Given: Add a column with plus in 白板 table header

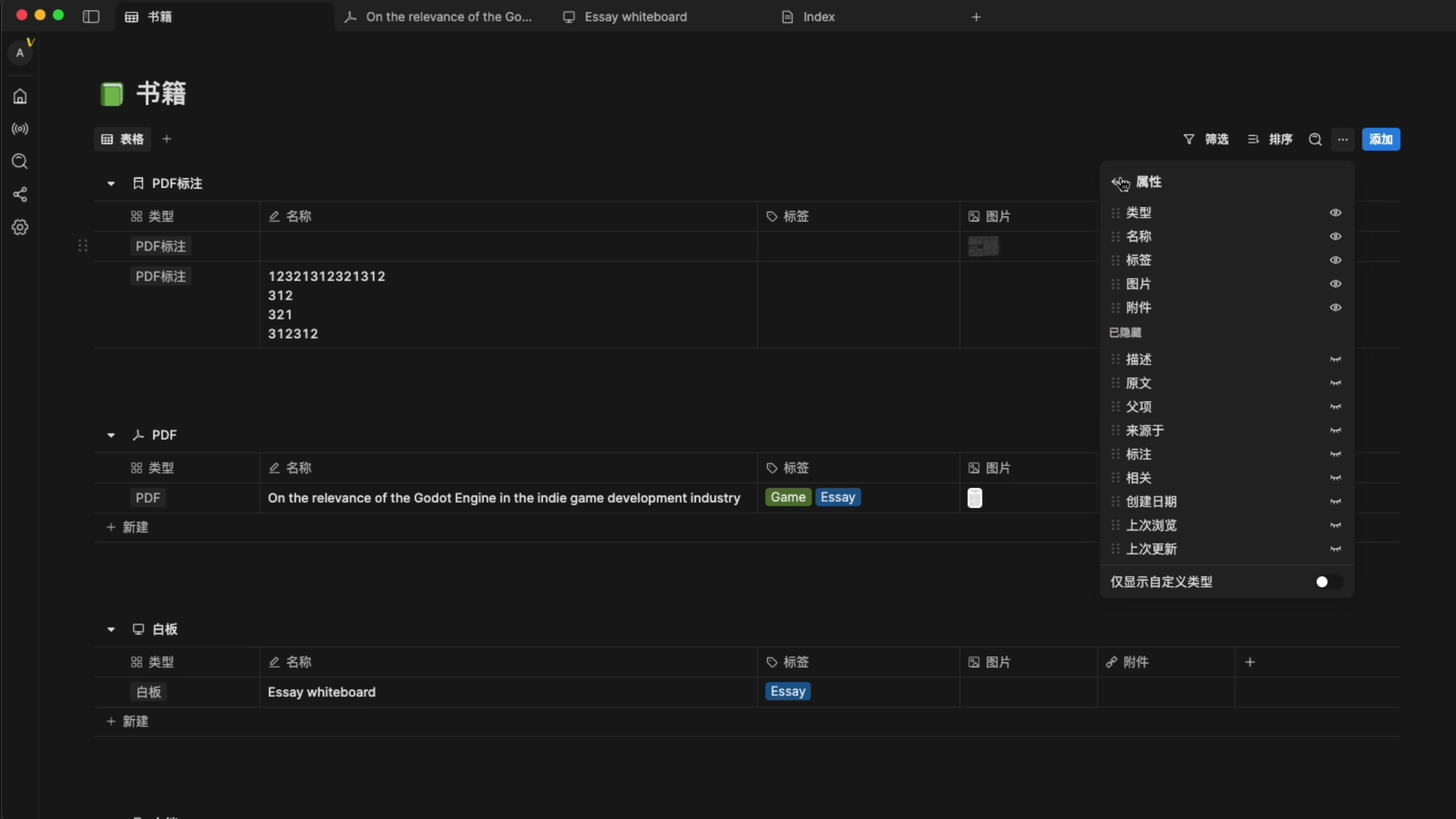Looking at the screenshot, I should [x=1250, y=662].
